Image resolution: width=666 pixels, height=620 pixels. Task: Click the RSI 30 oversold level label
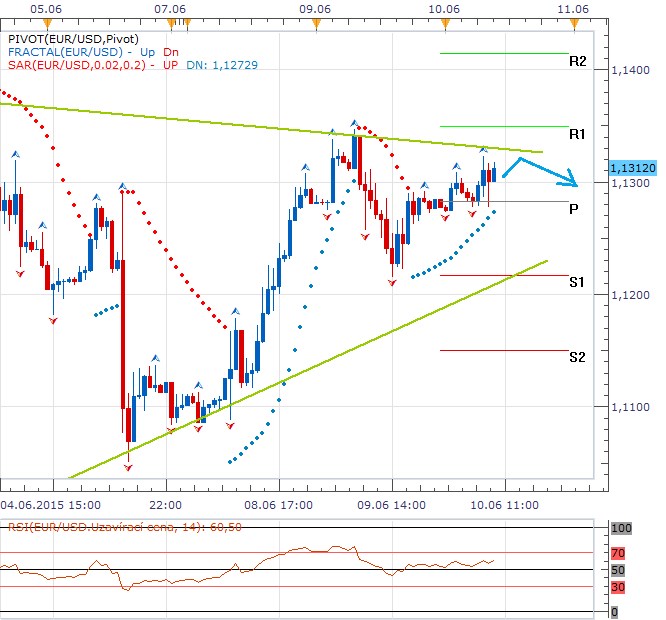pos(618,587)
